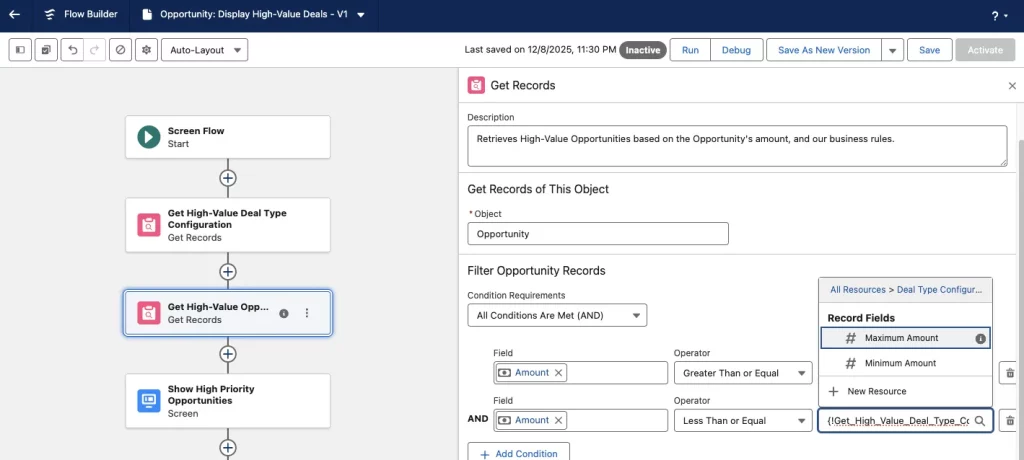Add element after Start node
This screenshot has width=1024, height=460.
[x=227, y=178]
